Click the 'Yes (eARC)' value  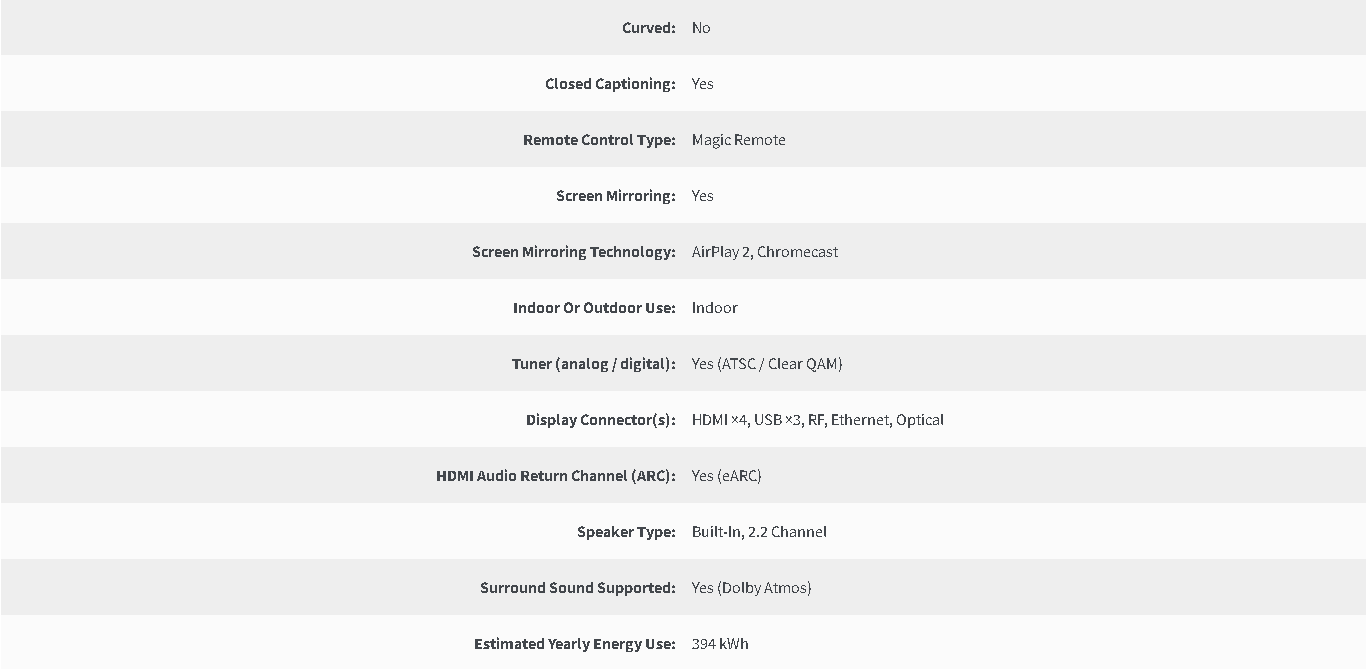click(x=727, y=476)
